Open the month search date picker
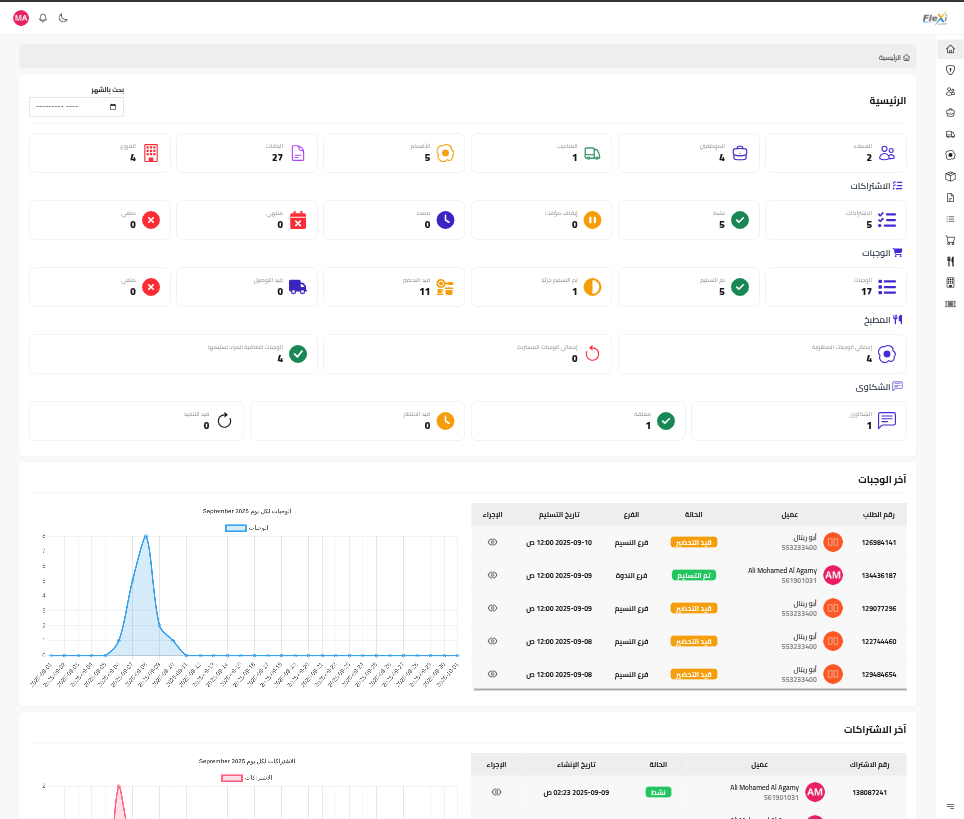Viewport: 964px width, 819px height. (77, 106)
